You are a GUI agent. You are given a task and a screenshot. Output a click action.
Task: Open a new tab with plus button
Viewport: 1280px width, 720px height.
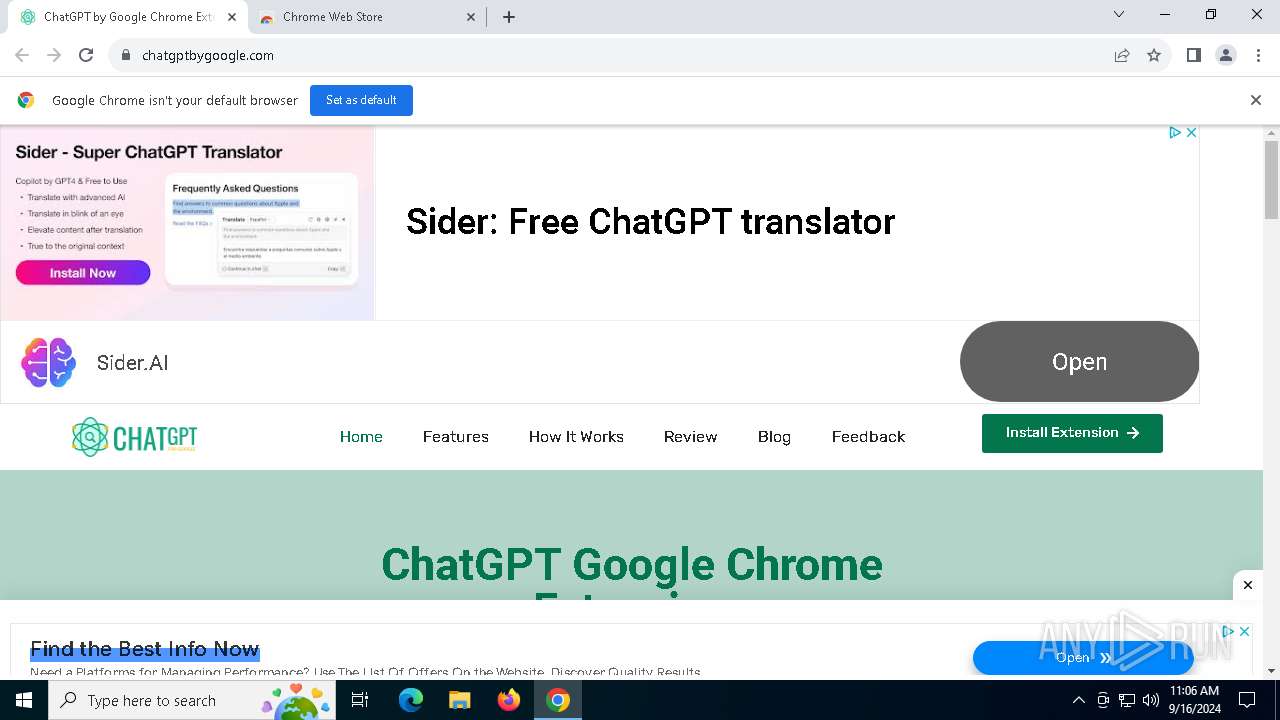(x=509, y=17)
